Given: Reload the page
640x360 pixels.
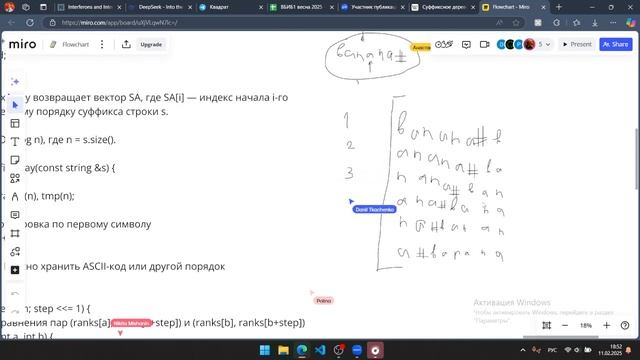Looking at the screenshot, I should pyautogui.click(x=30, y=23).
